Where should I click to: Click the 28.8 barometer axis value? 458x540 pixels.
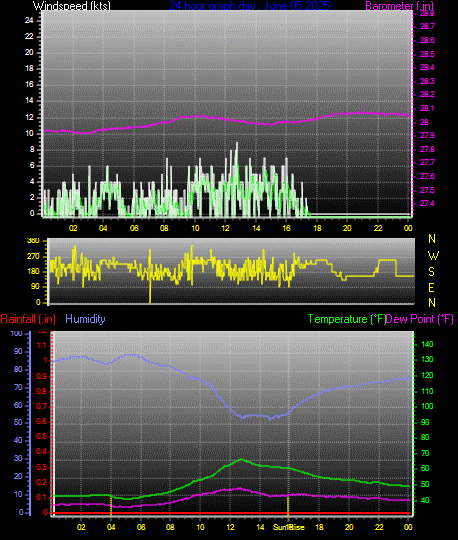coord(427,13)
